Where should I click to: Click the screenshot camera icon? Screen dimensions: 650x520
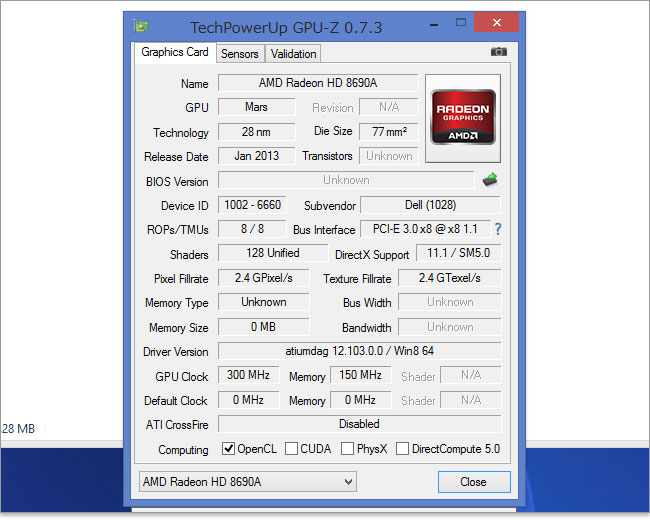pos(499,52)
